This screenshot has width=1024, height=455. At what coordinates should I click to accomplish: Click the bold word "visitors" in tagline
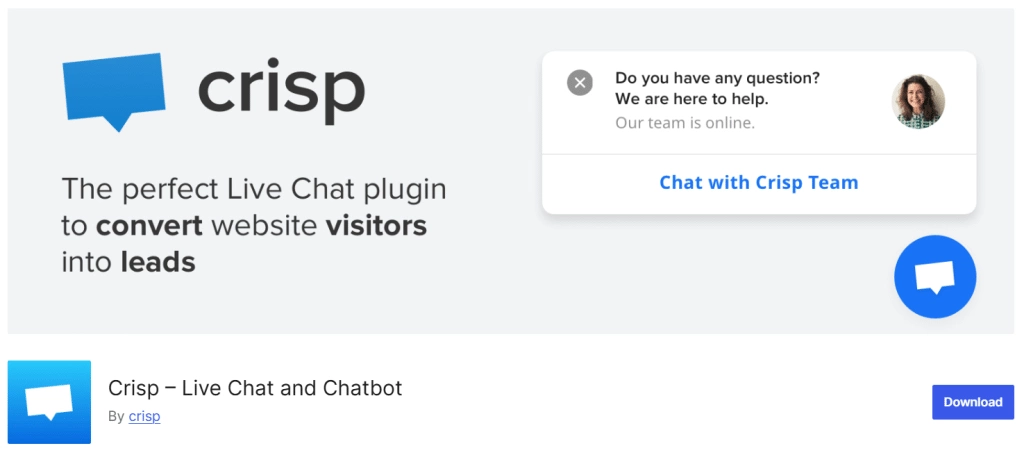click(376, 226)
